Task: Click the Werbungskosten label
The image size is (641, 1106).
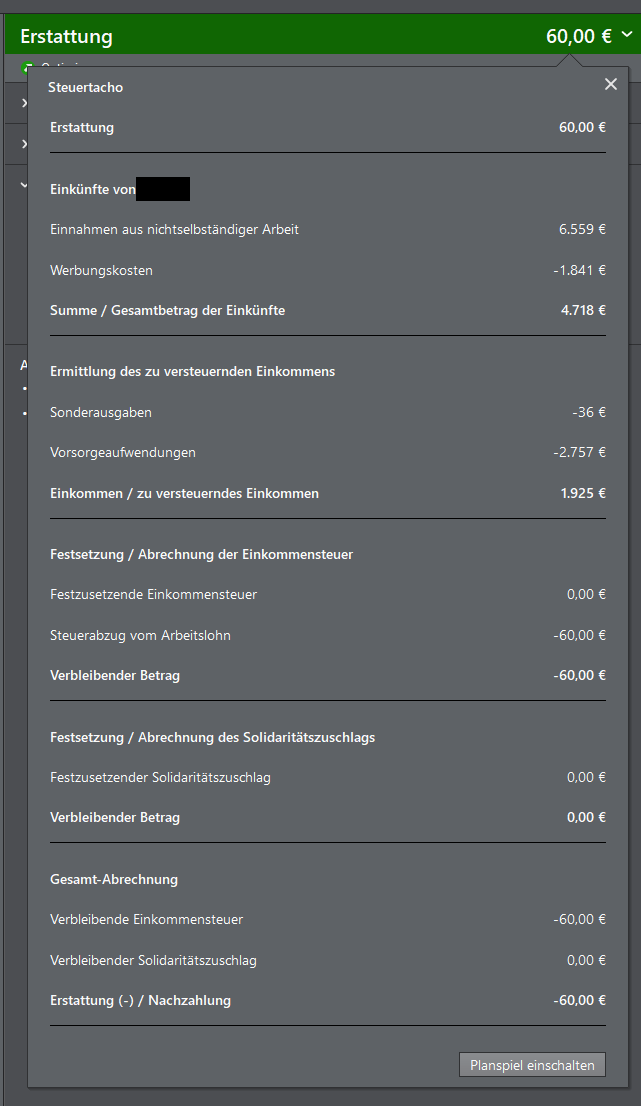Action: [x=101, y=270]
